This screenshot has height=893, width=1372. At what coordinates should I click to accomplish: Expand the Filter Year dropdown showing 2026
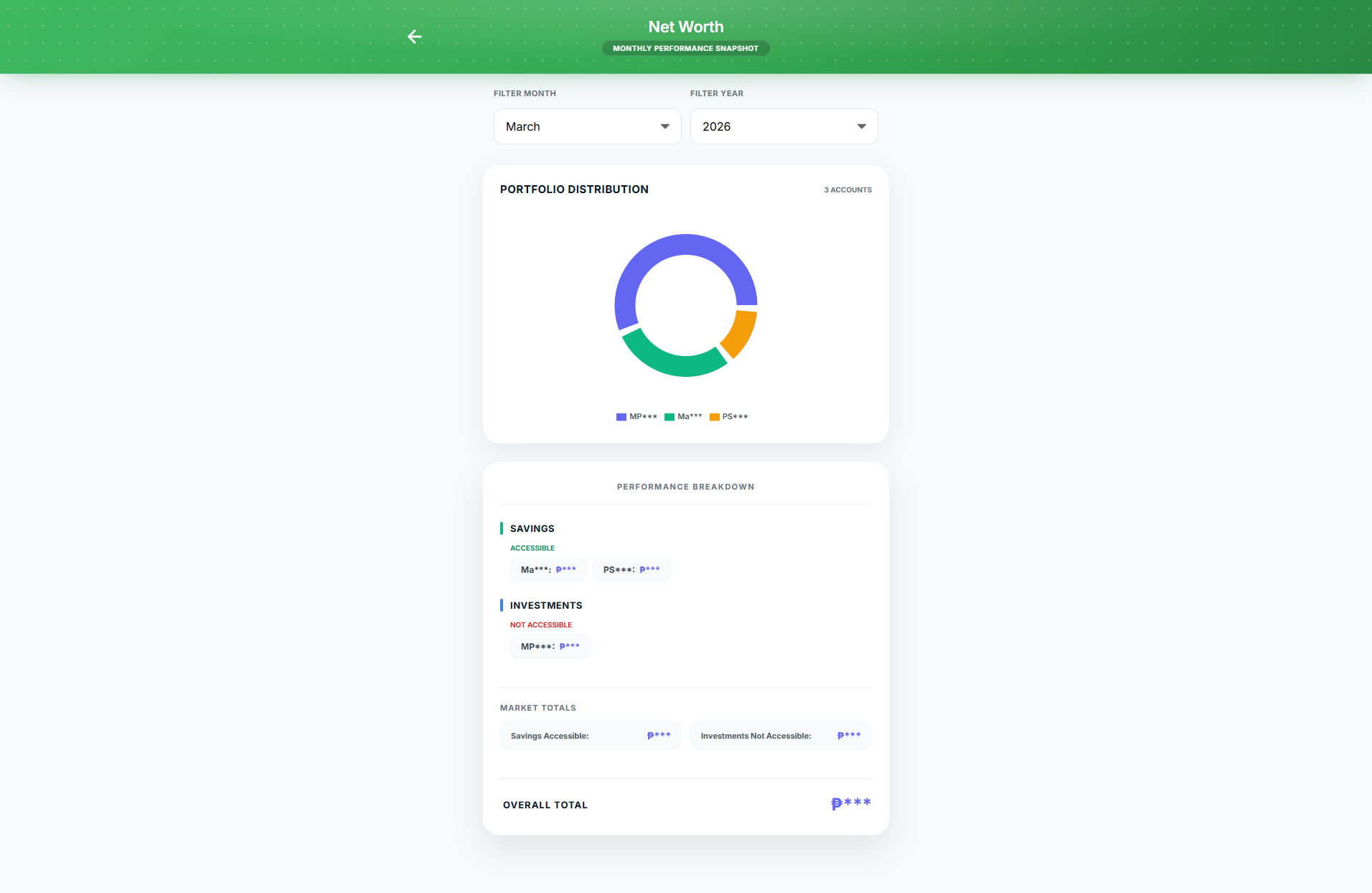coord(784,126)
